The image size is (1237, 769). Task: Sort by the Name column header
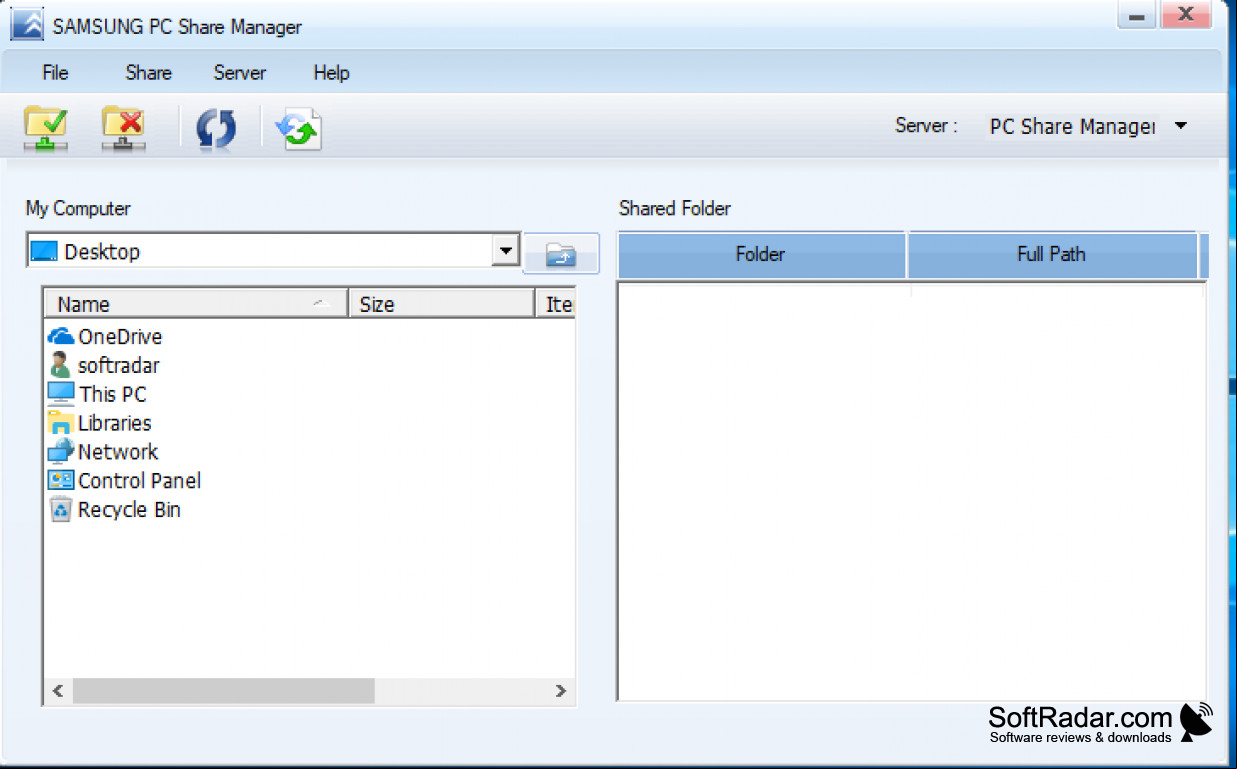coord(195,304)
